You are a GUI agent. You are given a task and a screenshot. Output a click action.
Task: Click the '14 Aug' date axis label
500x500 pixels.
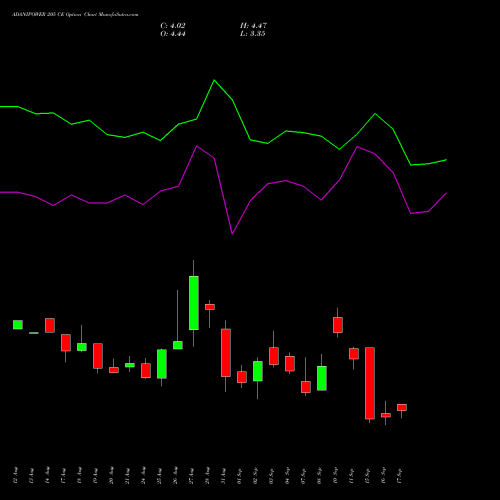click(x=47, y=476)
